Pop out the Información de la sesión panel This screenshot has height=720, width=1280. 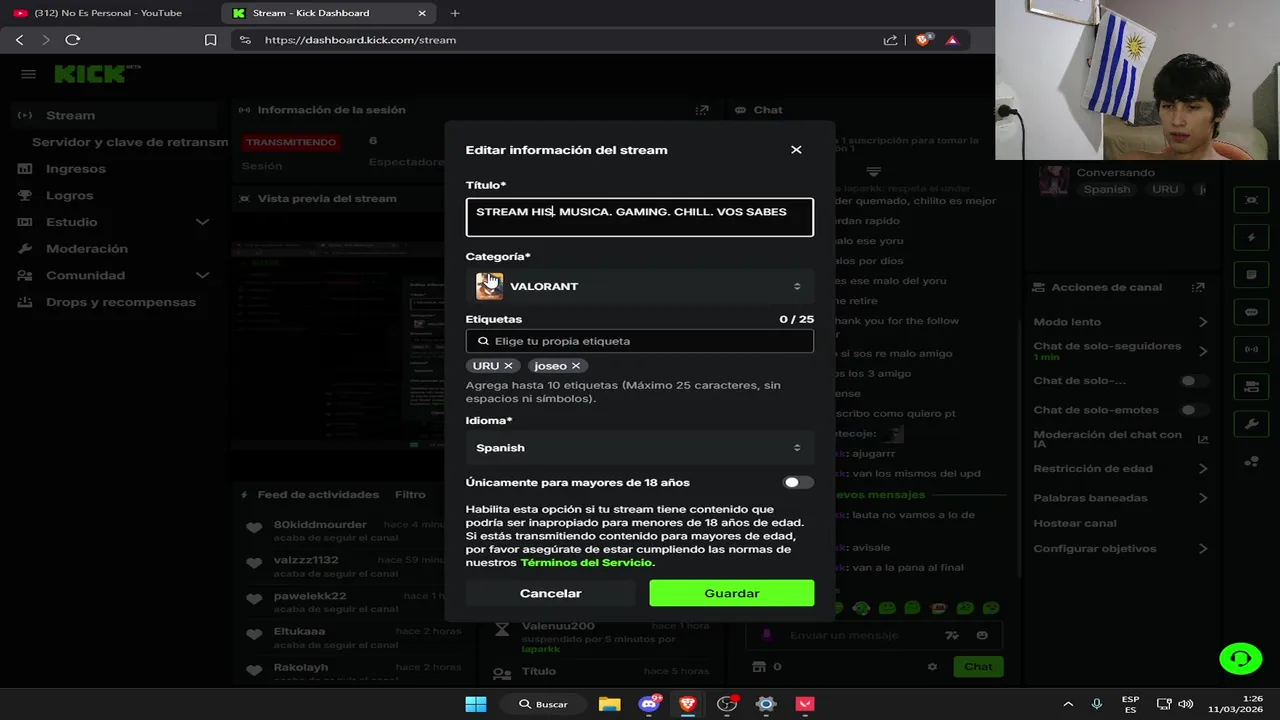702,110
